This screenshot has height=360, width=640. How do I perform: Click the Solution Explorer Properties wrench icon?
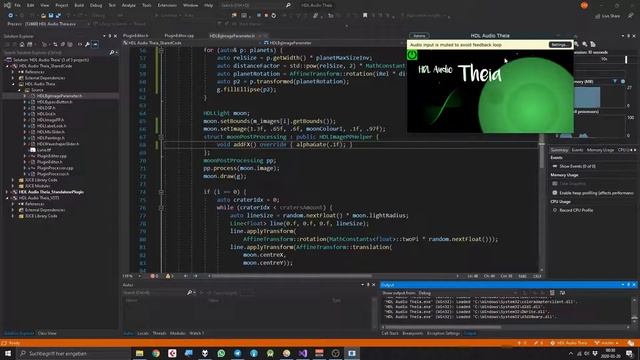coord(87,44)
